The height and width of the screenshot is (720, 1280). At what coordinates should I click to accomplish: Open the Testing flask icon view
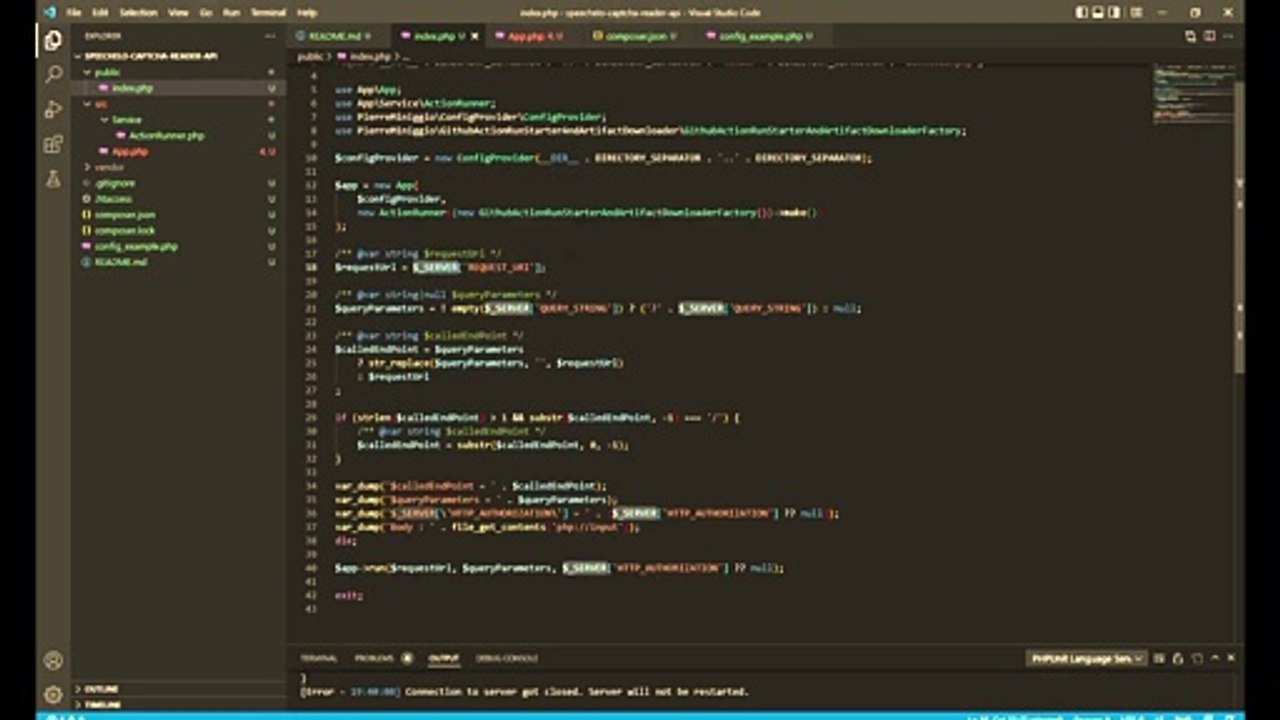tap(53, 180)
